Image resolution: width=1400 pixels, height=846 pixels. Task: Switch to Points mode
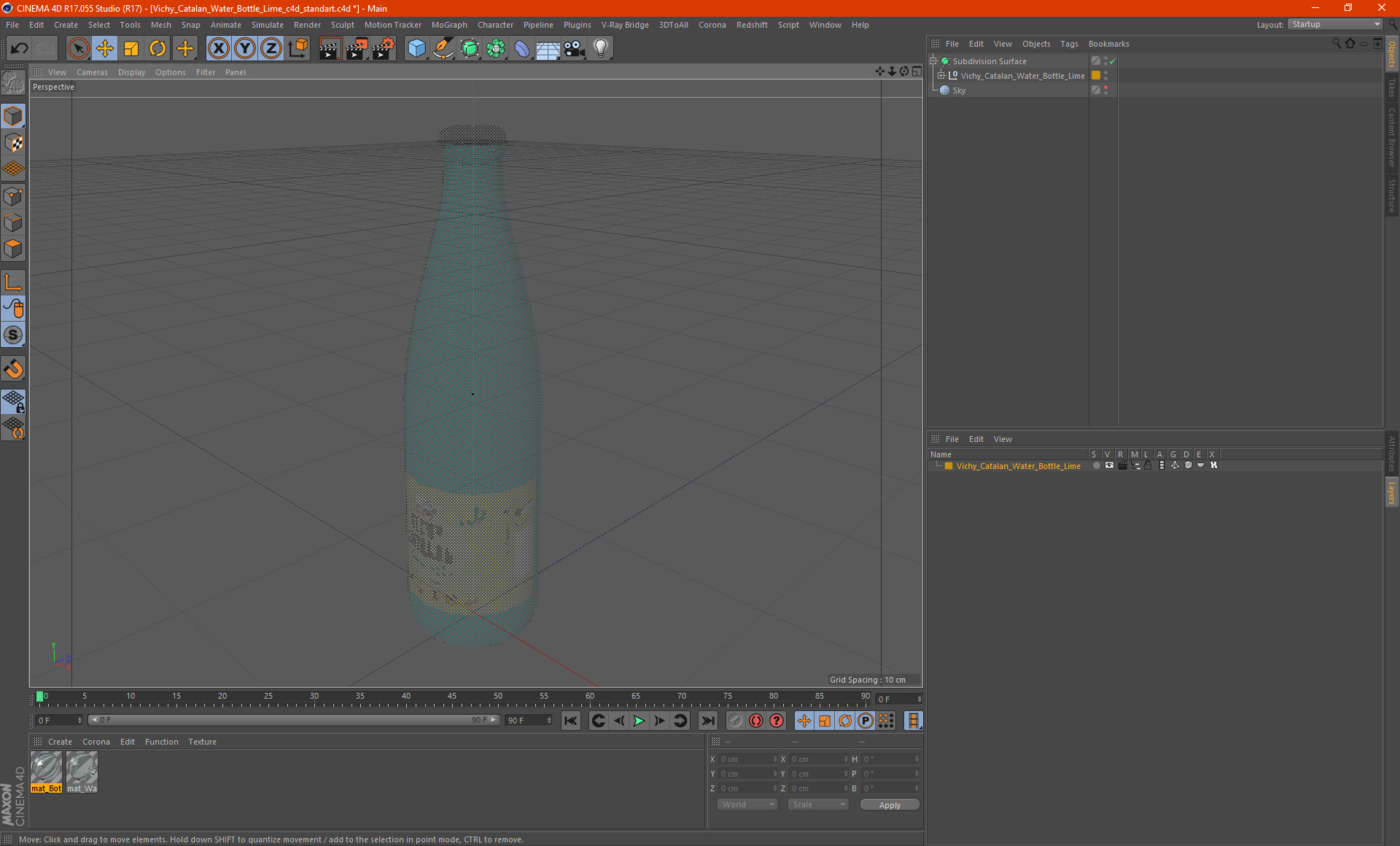13,196
